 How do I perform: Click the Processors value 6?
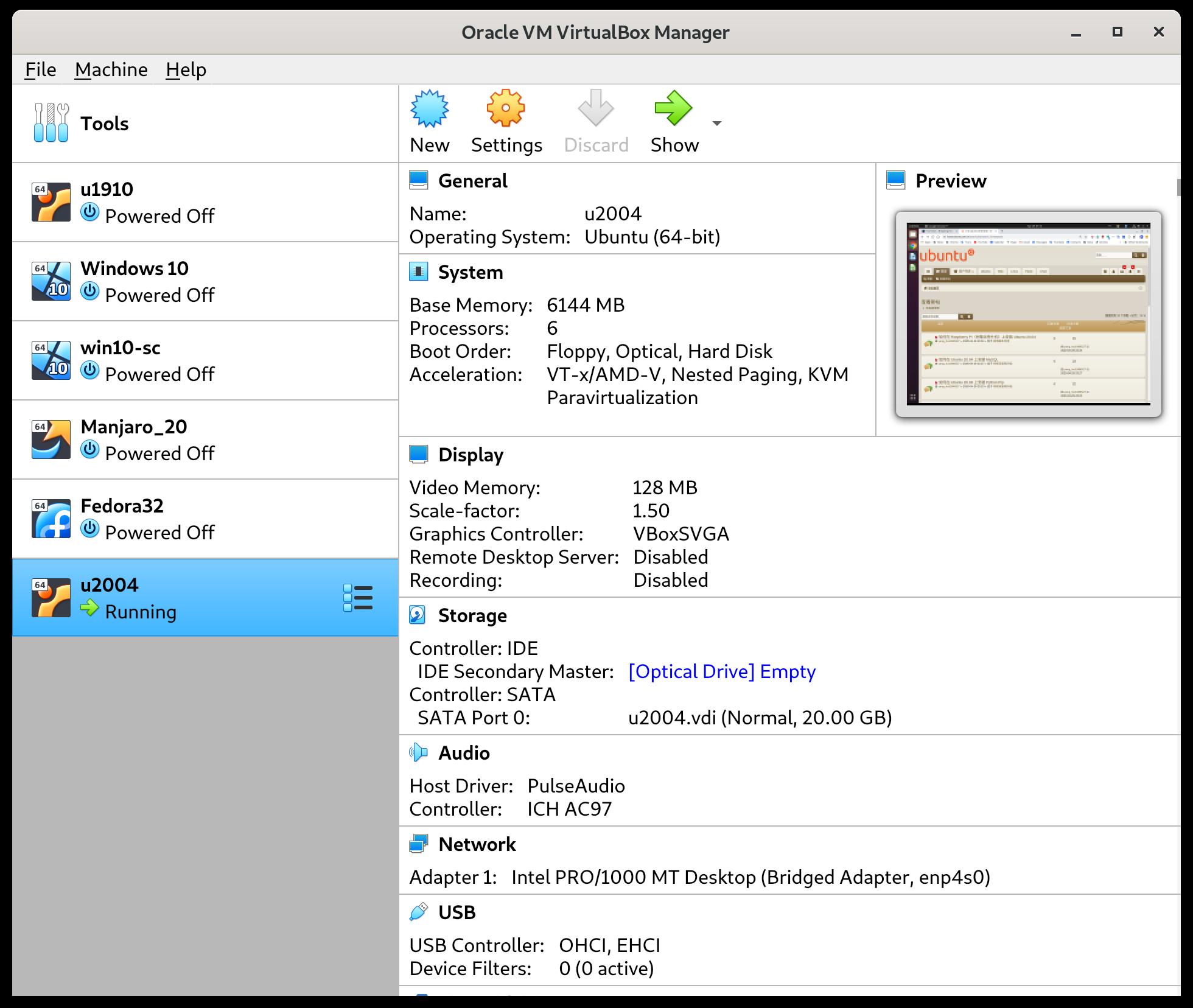click(x=552, y=328)
